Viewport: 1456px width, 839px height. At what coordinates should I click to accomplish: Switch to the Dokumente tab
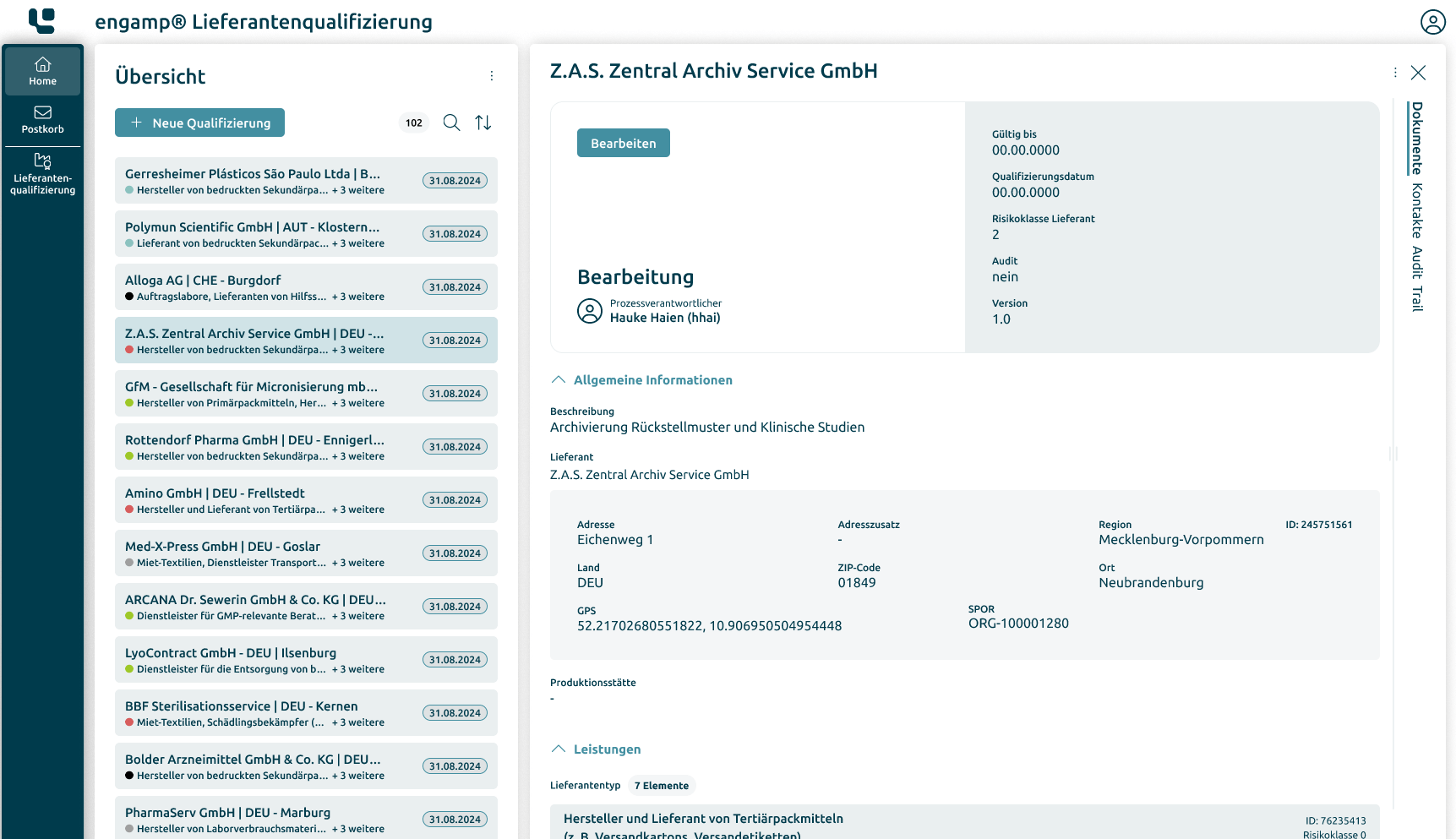point(1417,138)
